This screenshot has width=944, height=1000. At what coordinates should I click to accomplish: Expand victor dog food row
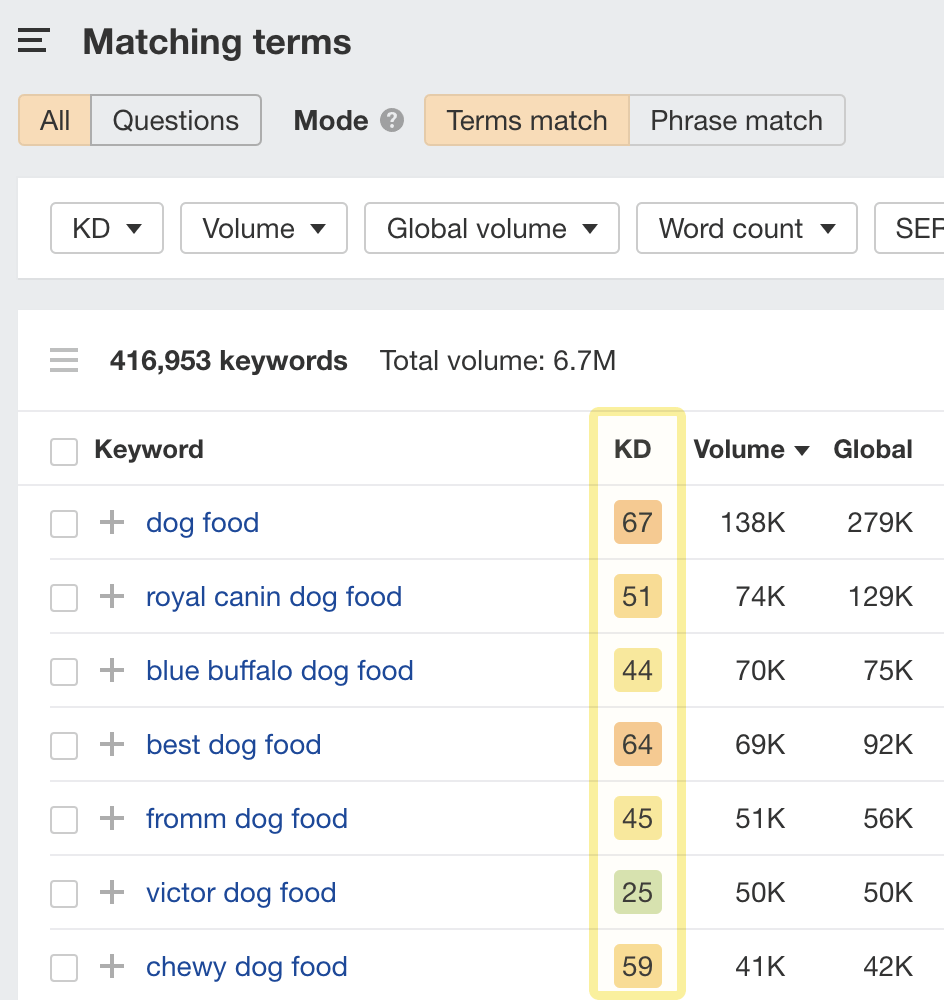coord(111,893)
